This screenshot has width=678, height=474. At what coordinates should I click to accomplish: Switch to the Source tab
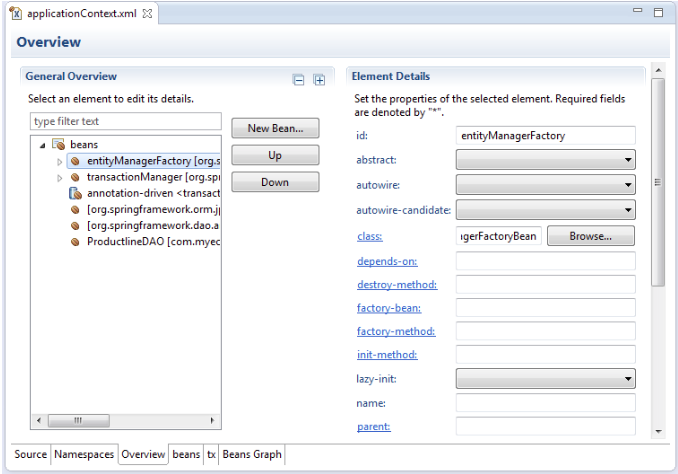30,455
